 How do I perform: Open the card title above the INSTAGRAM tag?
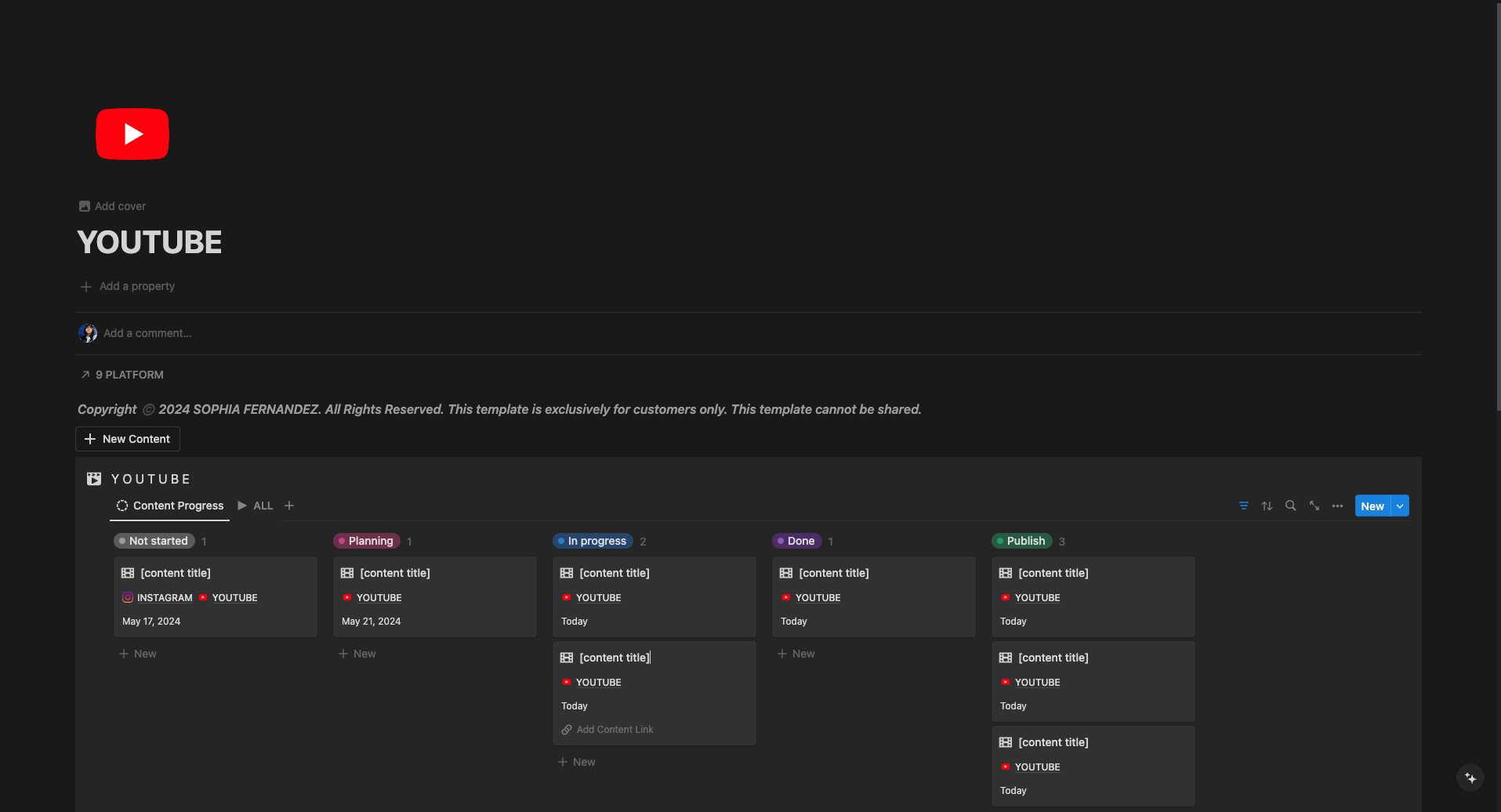click(176, 573)
